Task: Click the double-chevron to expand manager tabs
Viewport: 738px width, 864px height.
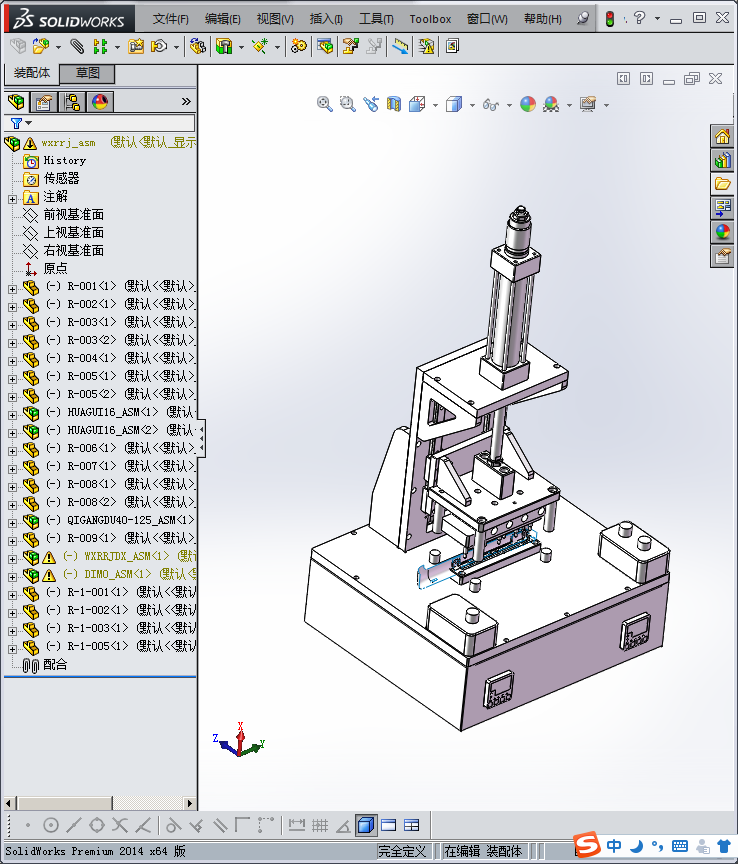Action: [x=186, y=101]
